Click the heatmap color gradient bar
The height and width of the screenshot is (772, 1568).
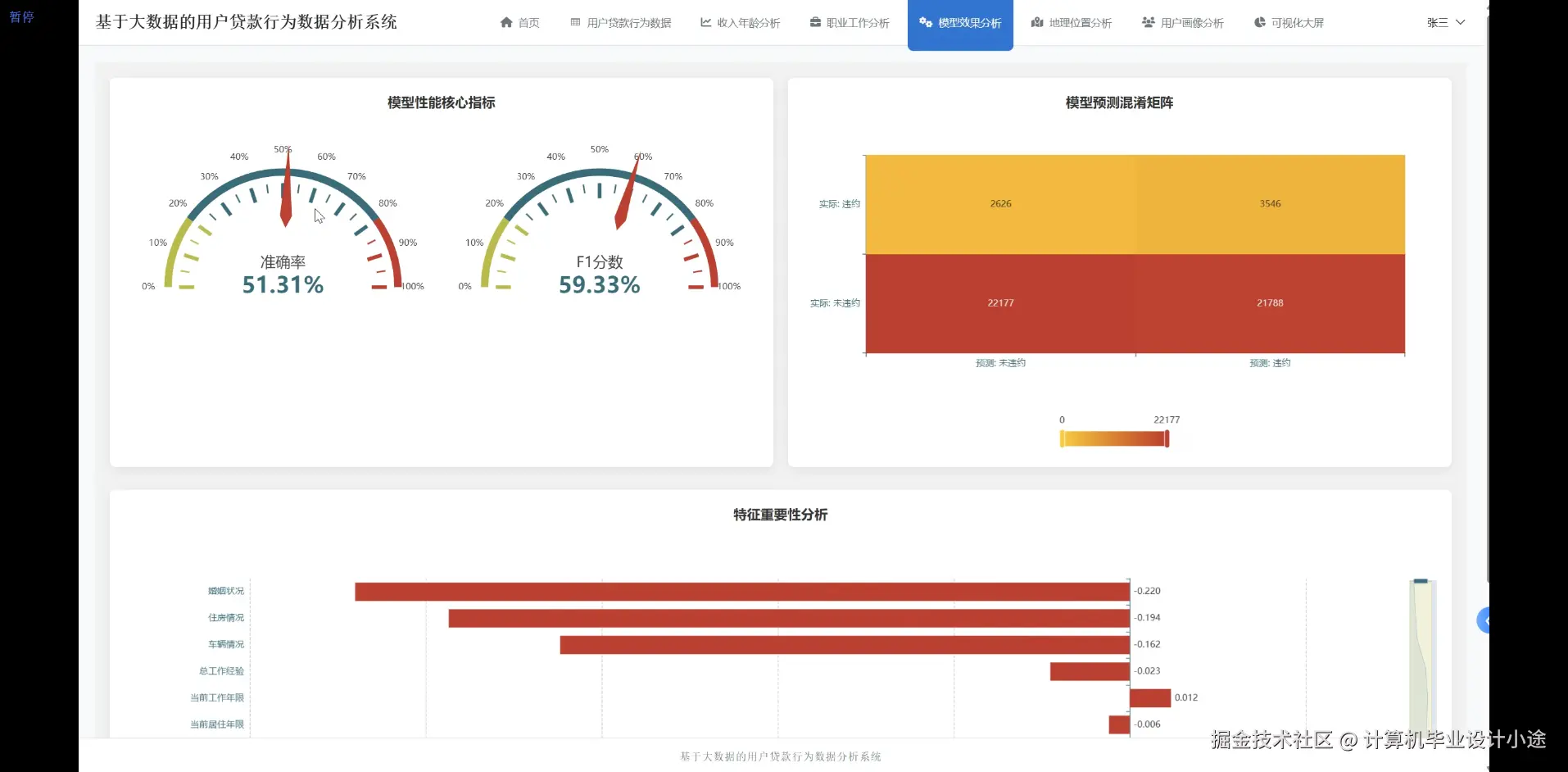tap(1114, 438)
